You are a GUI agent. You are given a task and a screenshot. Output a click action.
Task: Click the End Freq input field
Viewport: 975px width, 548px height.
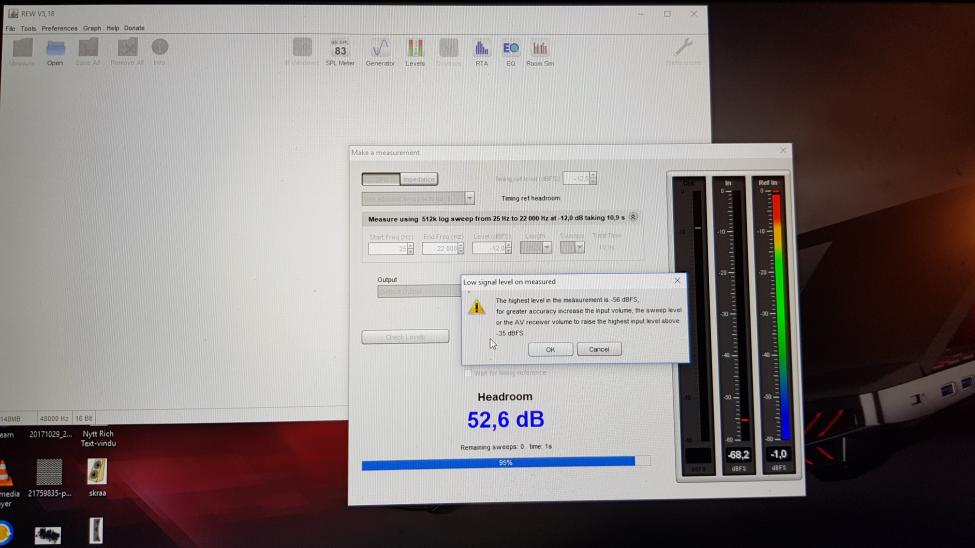point(440,249)
